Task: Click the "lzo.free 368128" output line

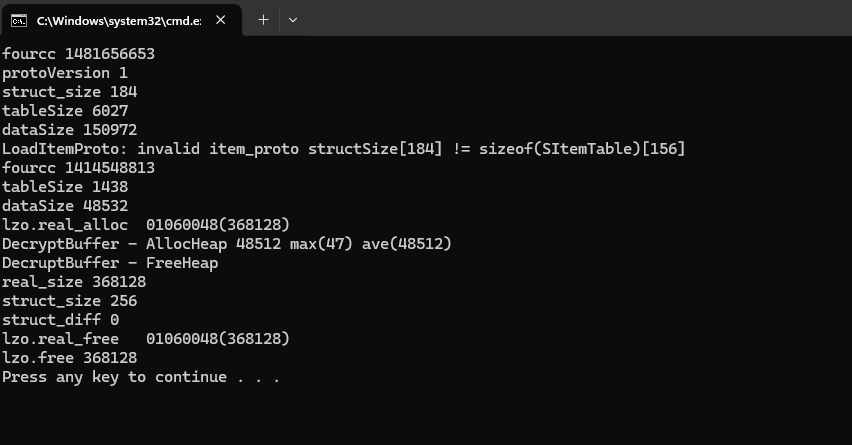Action: click(x=69, y=358)
